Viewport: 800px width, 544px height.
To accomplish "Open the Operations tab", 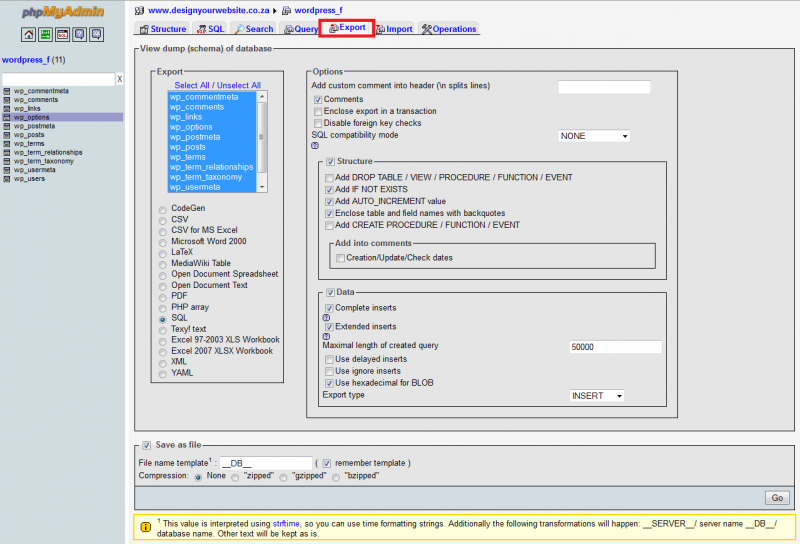I will [449, 29].
